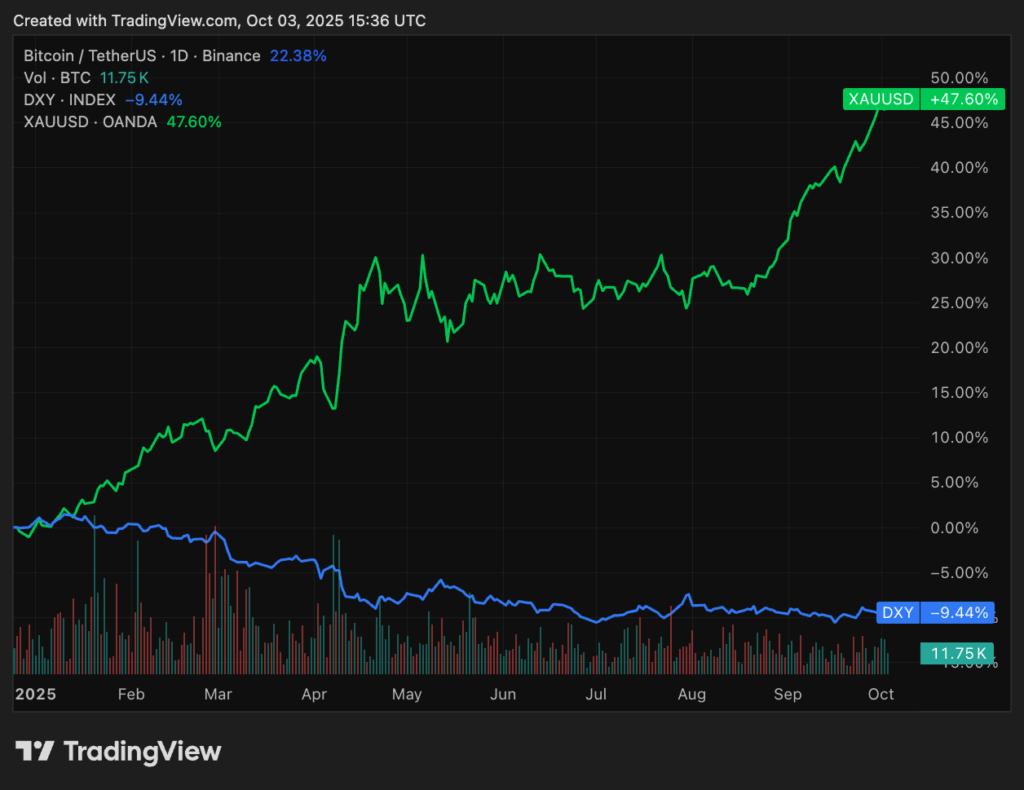Select the DXY · INDEX legend entry

click(x=69, y=100)
